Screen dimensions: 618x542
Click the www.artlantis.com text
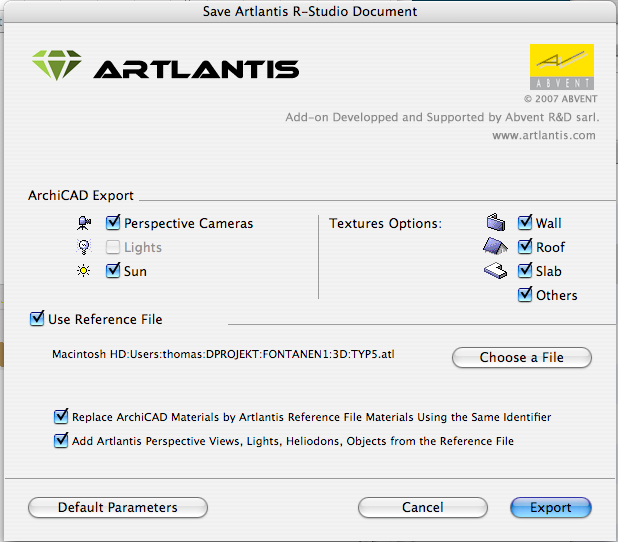(x=544, y=135)
